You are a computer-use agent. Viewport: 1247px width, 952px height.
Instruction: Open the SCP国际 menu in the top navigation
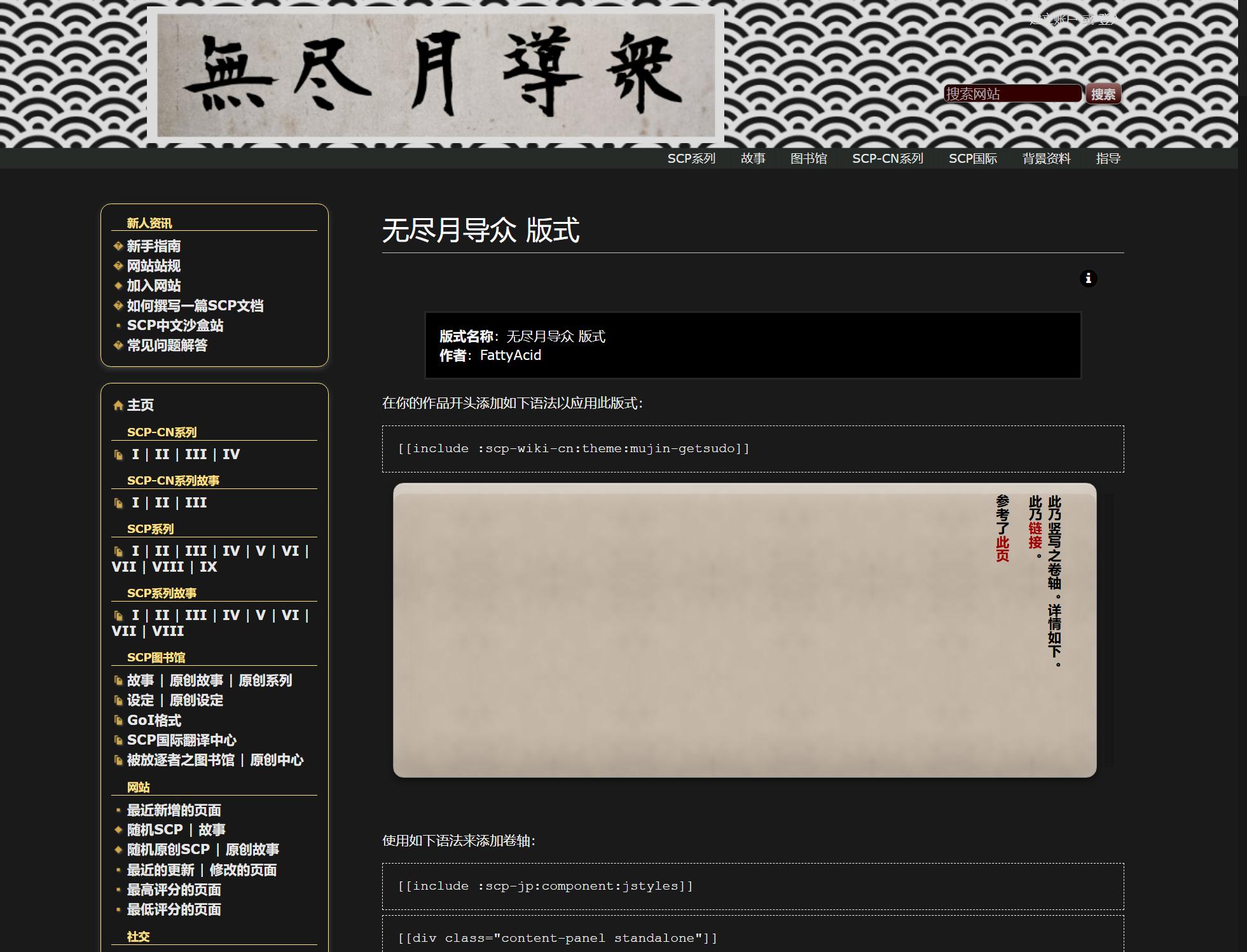[972, 158]
